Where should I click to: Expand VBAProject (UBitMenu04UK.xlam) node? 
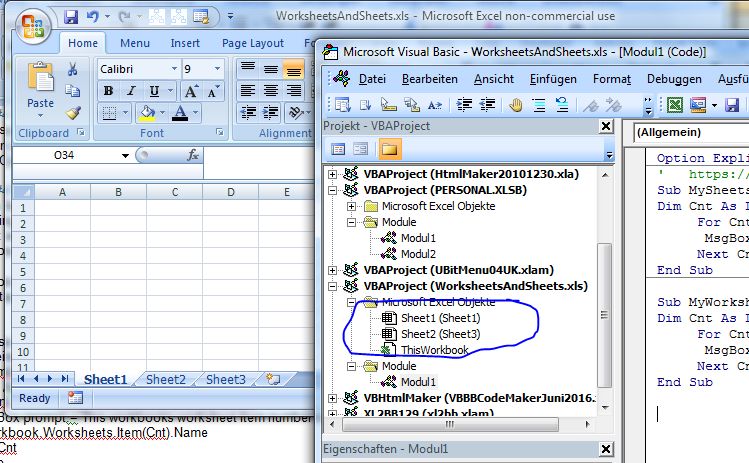[332, 270]
